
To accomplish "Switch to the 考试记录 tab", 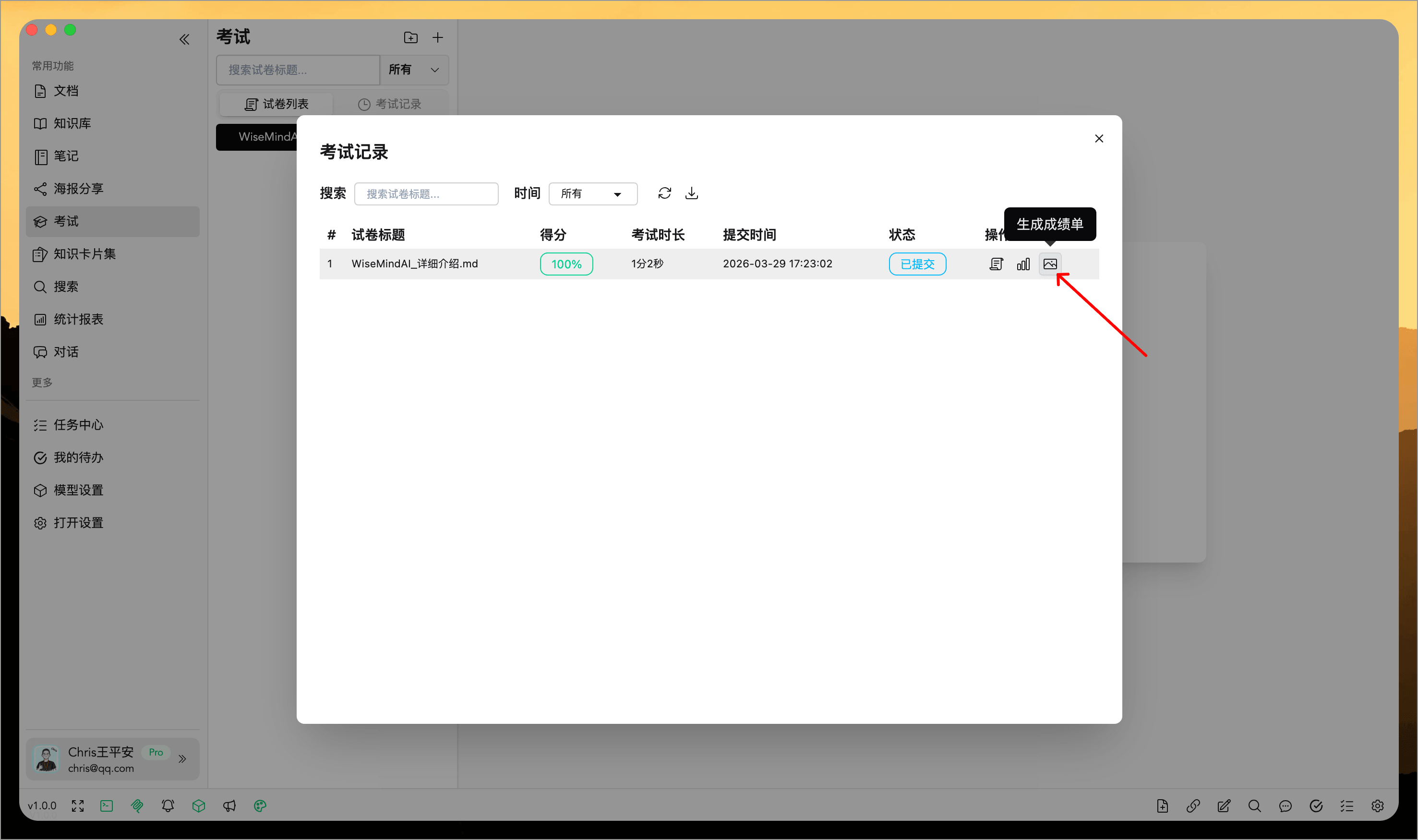I will [x=390, y=104].
